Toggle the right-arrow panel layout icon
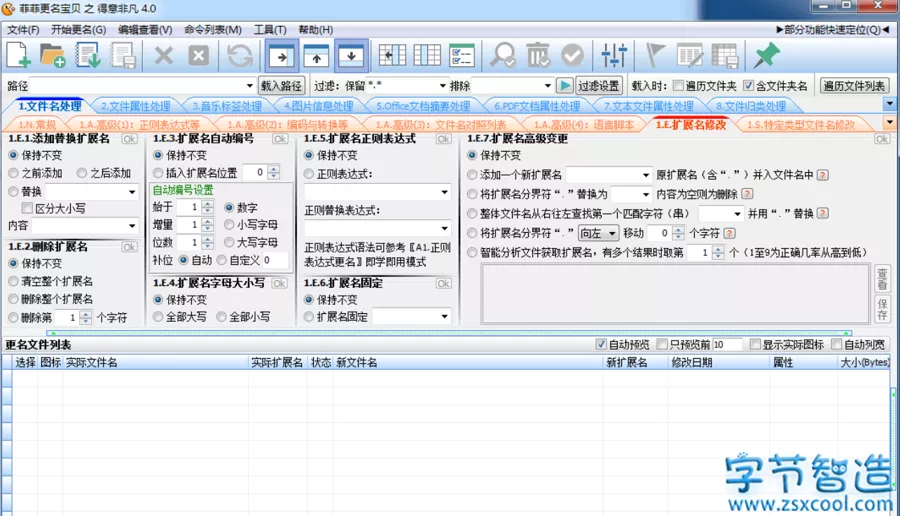The image size is (900, 516). click(x=281, y=56)
